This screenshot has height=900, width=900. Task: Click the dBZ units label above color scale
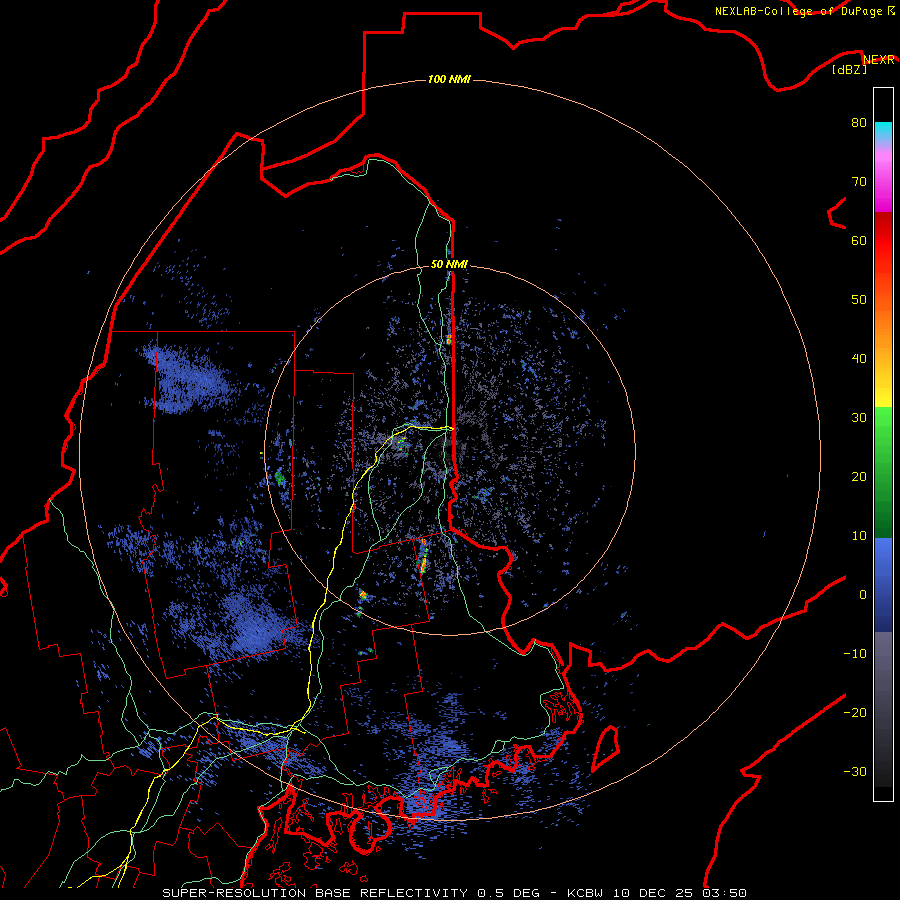click(x=849, y=70)
